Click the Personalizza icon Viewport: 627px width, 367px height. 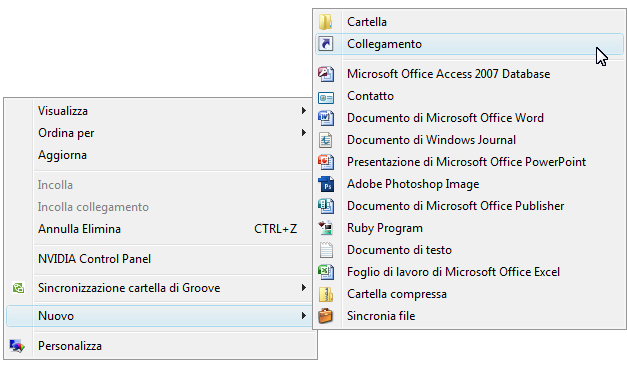tap(17, 346)
